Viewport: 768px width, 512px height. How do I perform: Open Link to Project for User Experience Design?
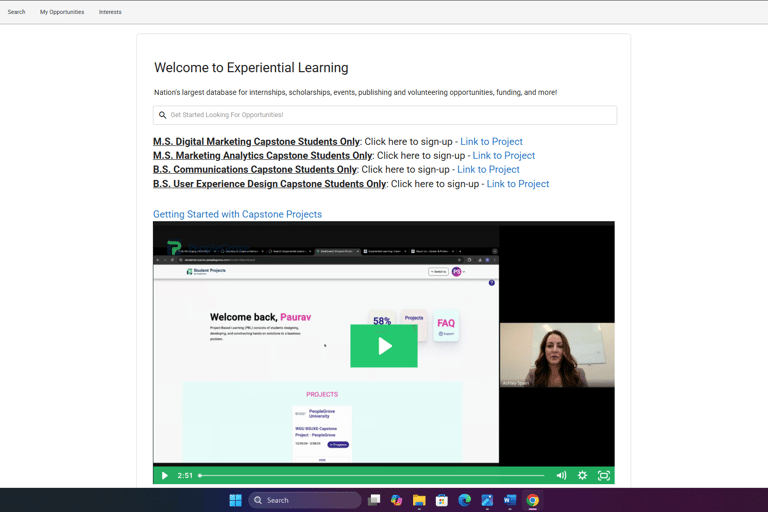point(518,184)
